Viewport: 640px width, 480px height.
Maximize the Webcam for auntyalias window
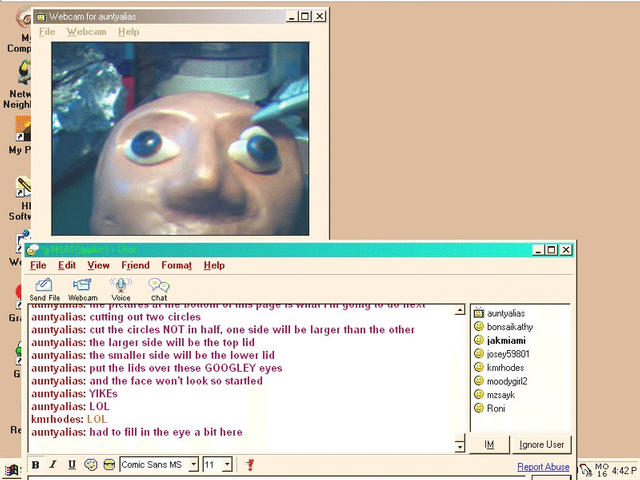(x=304, y=17)
